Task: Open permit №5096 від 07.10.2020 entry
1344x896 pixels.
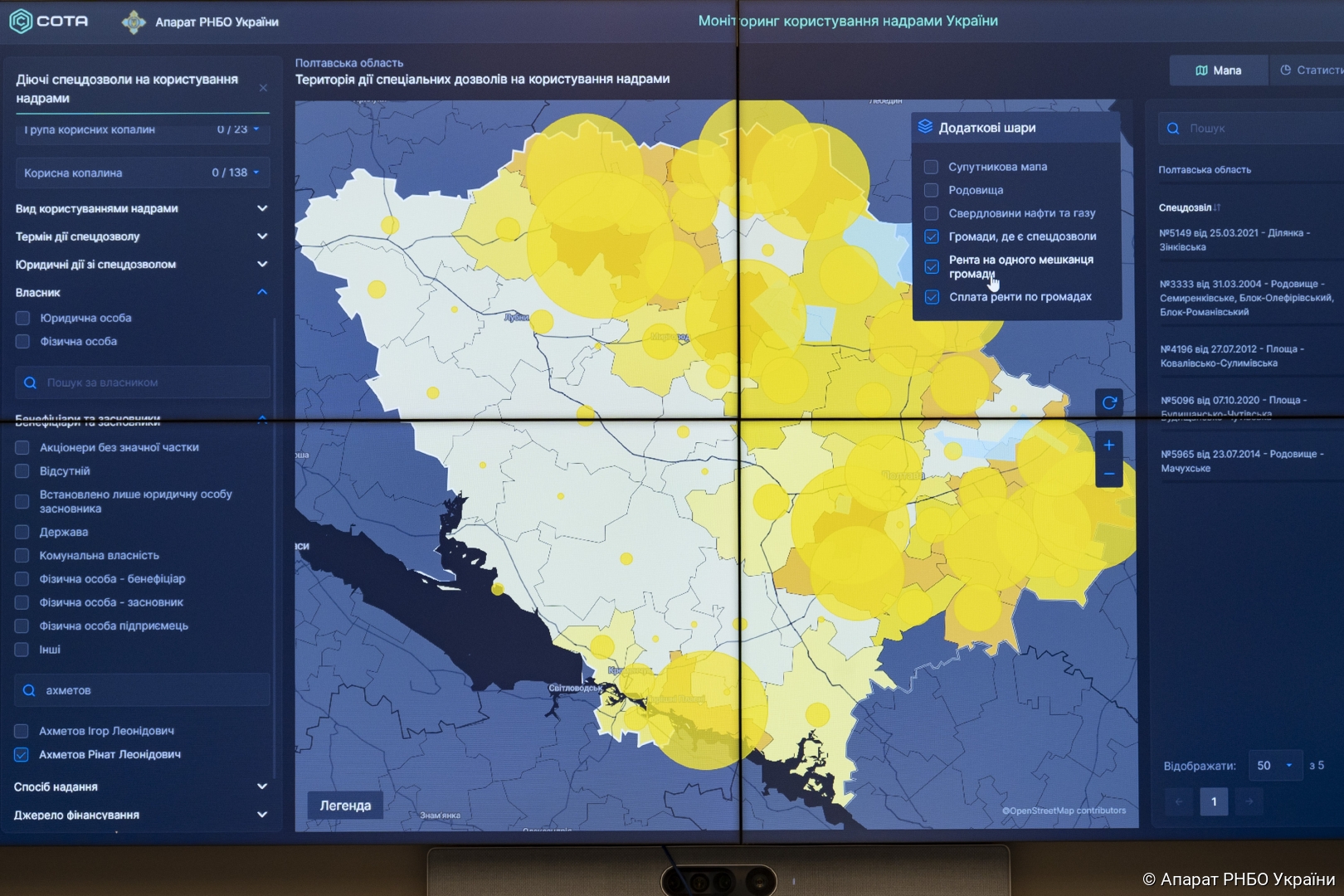Action: click(x=1234, y=407)
